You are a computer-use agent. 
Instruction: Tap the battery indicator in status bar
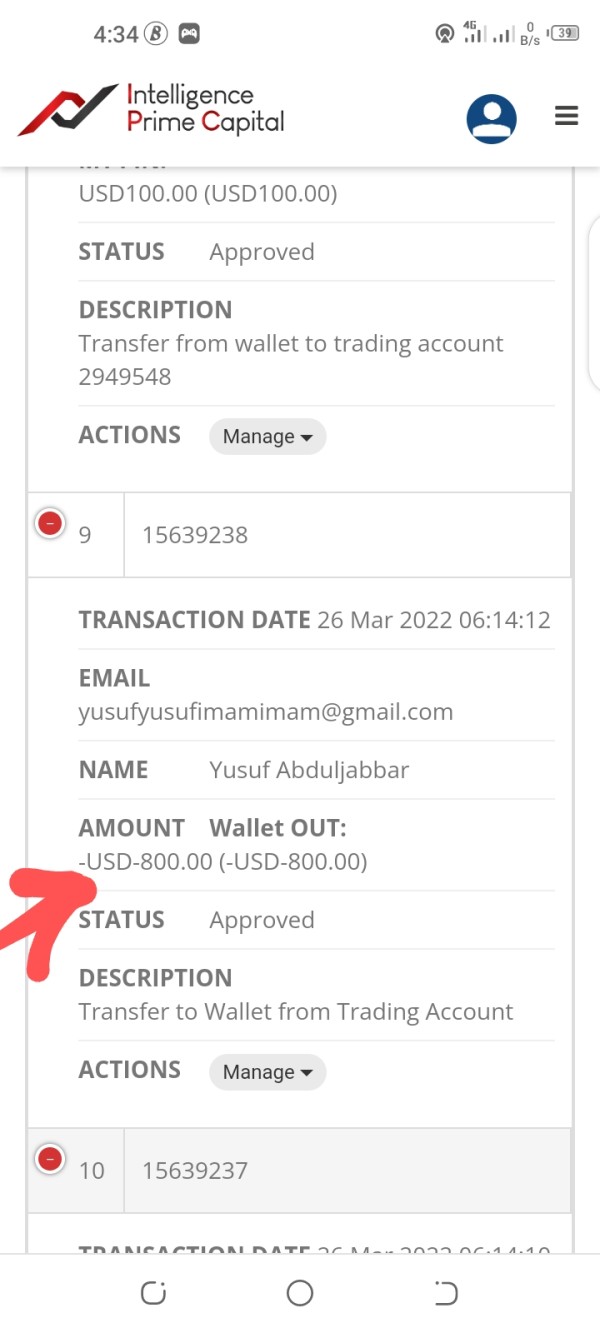pyautogui.click(x=565, y=33)
